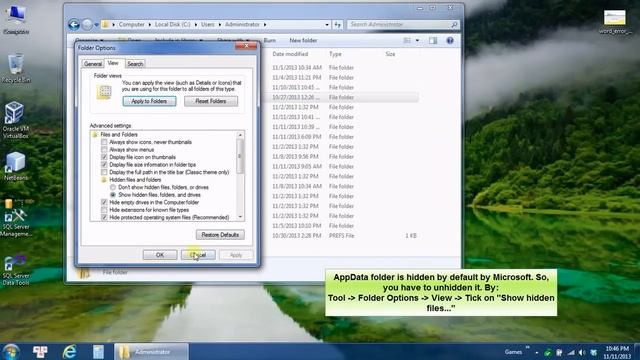Expand the arrow after Local Disk (C:) breadcrumb

pos(196,24)
